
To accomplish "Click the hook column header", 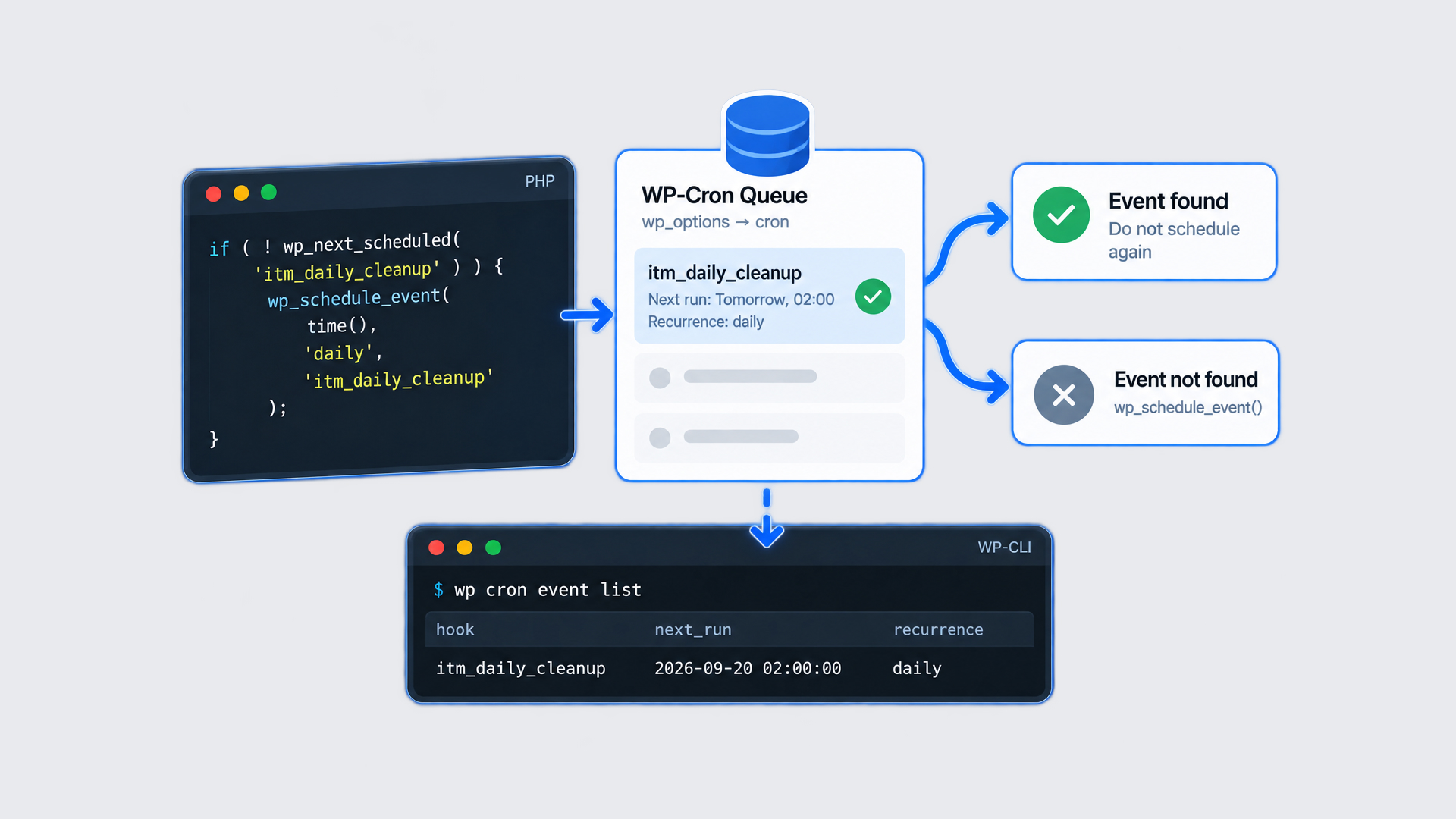I will click(455, 629).
